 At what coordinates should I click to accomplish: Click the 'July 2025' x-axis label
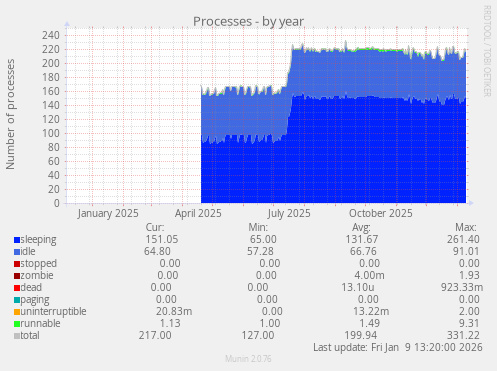tap(289, 214)
